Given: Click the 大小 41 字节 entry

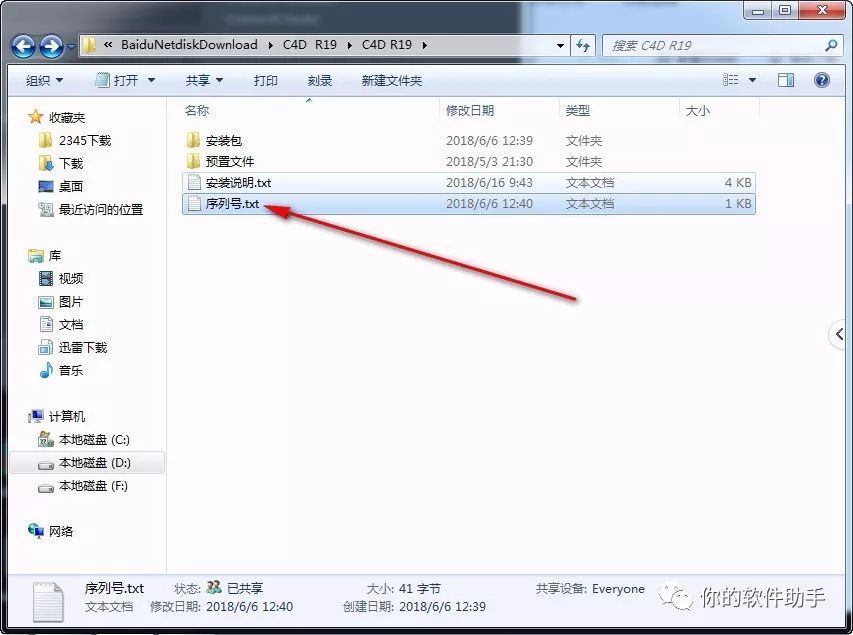Looking at the screenshot, I should tap(404, 589).
